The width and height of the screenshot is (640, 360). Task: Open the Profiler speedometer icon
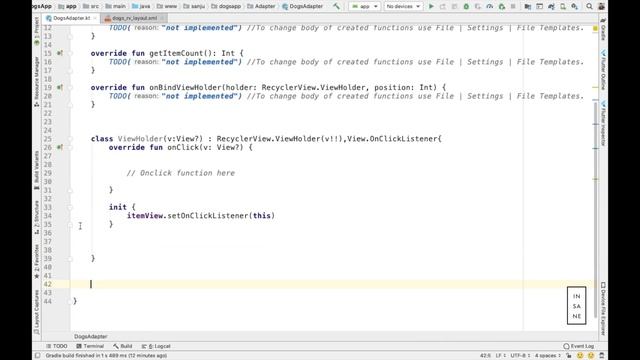coord(490,6)
